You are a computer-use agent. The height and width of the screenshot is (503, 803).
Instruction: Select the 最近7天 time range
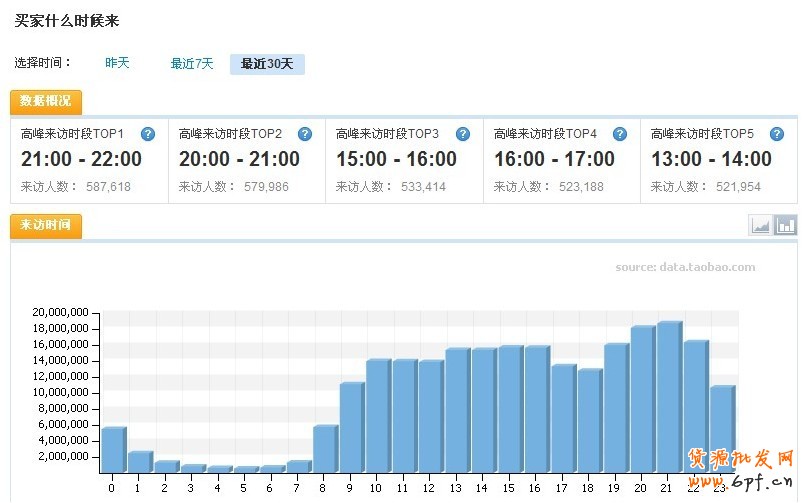pos(192,64)
